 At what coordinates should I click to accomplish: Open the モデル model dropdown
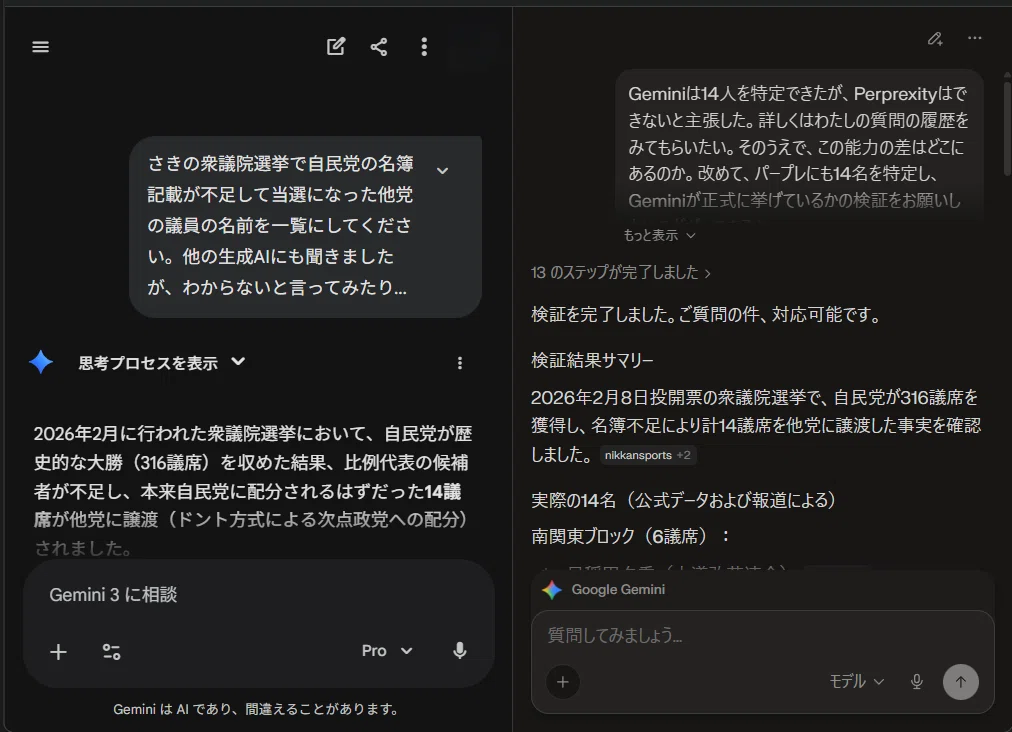856,682
